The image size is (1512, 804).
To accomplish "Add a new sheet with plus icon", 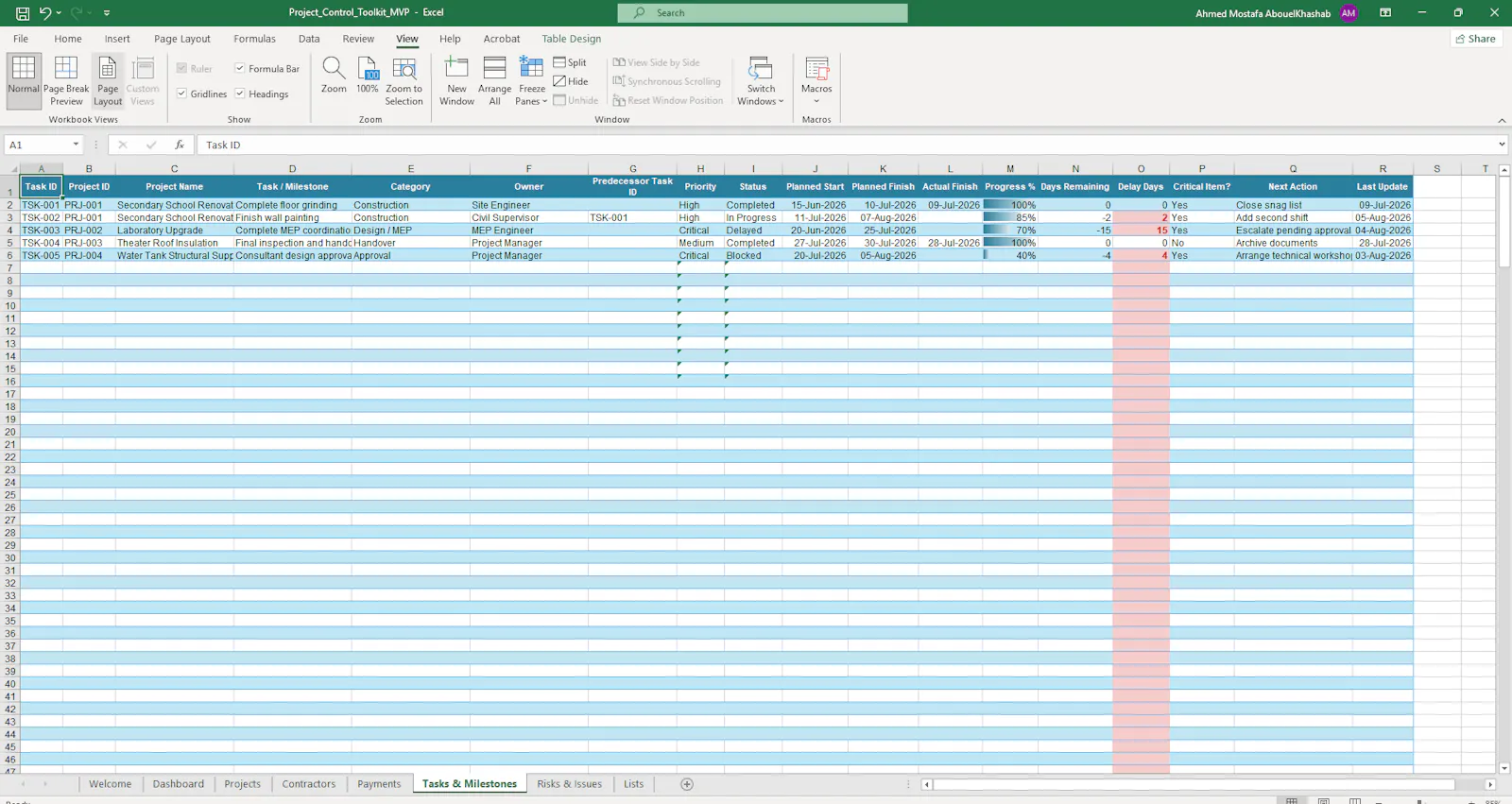I will (x=687, y=784).
